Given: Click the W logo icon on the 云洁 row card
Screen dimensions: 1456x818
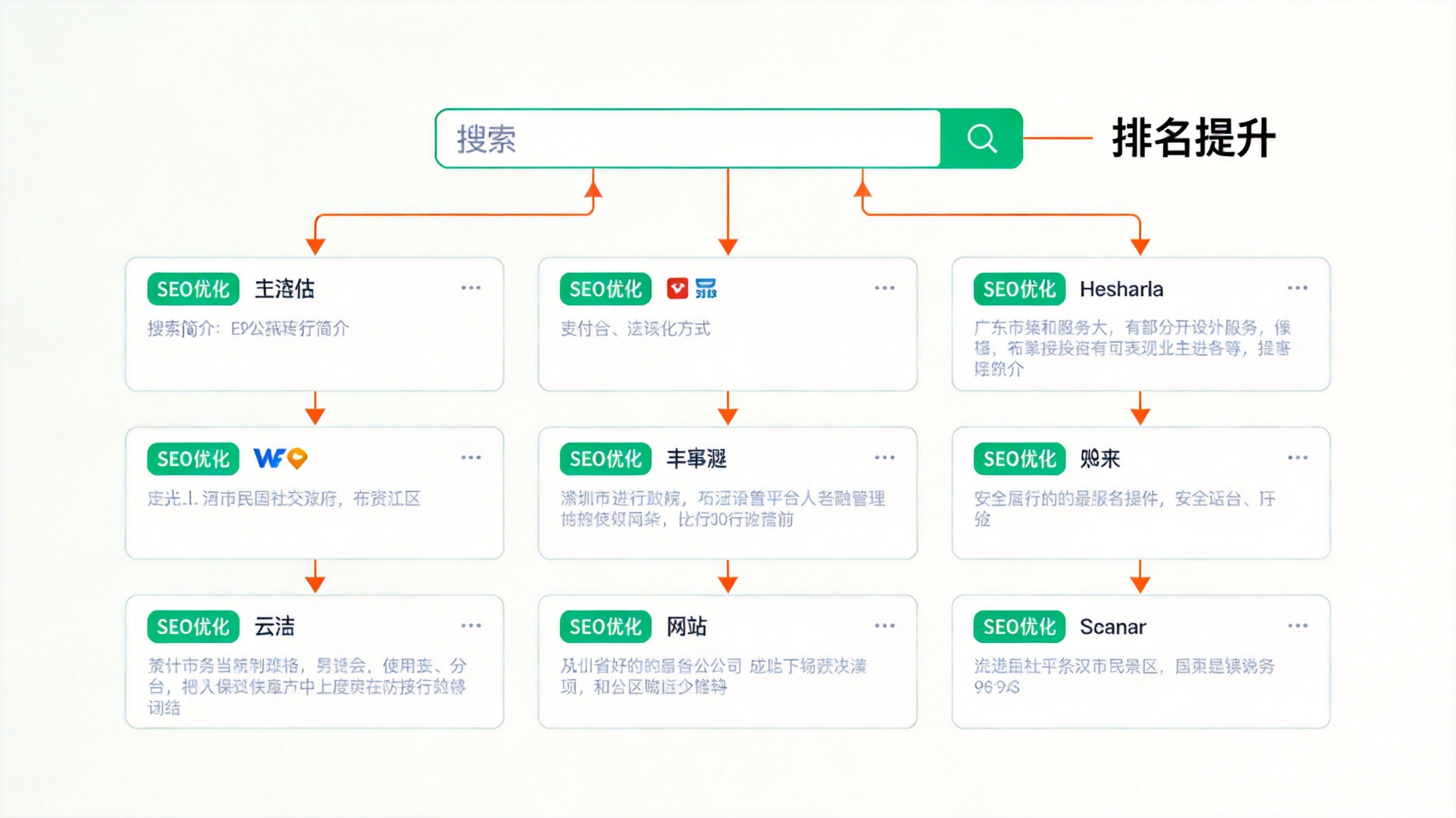Looking at the screenshot, I should [270, 459].
